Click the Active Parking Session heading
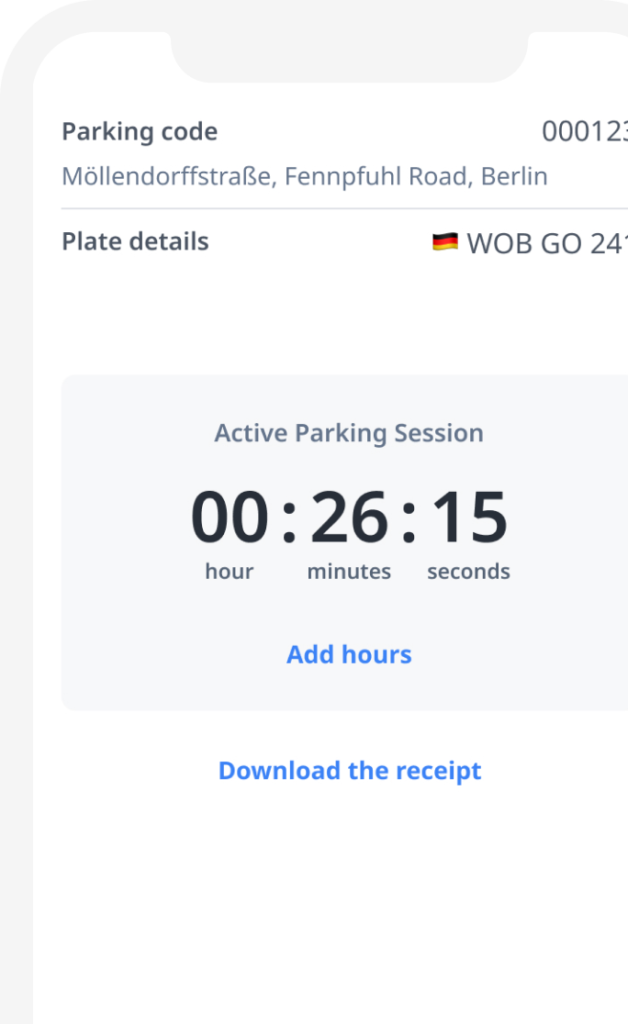This screenshot has width=628, height=1024. click(349, 433)
